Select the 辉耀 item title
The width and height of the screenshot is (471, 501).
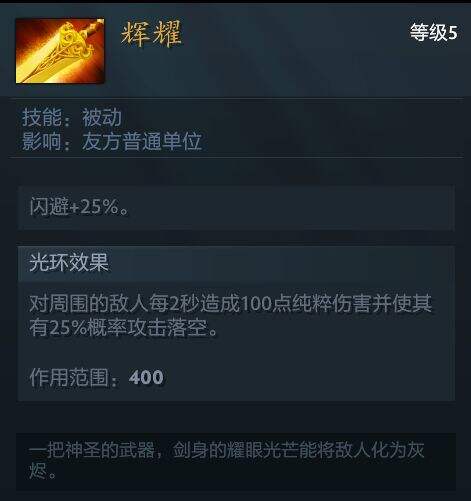(x=151, y=33)
